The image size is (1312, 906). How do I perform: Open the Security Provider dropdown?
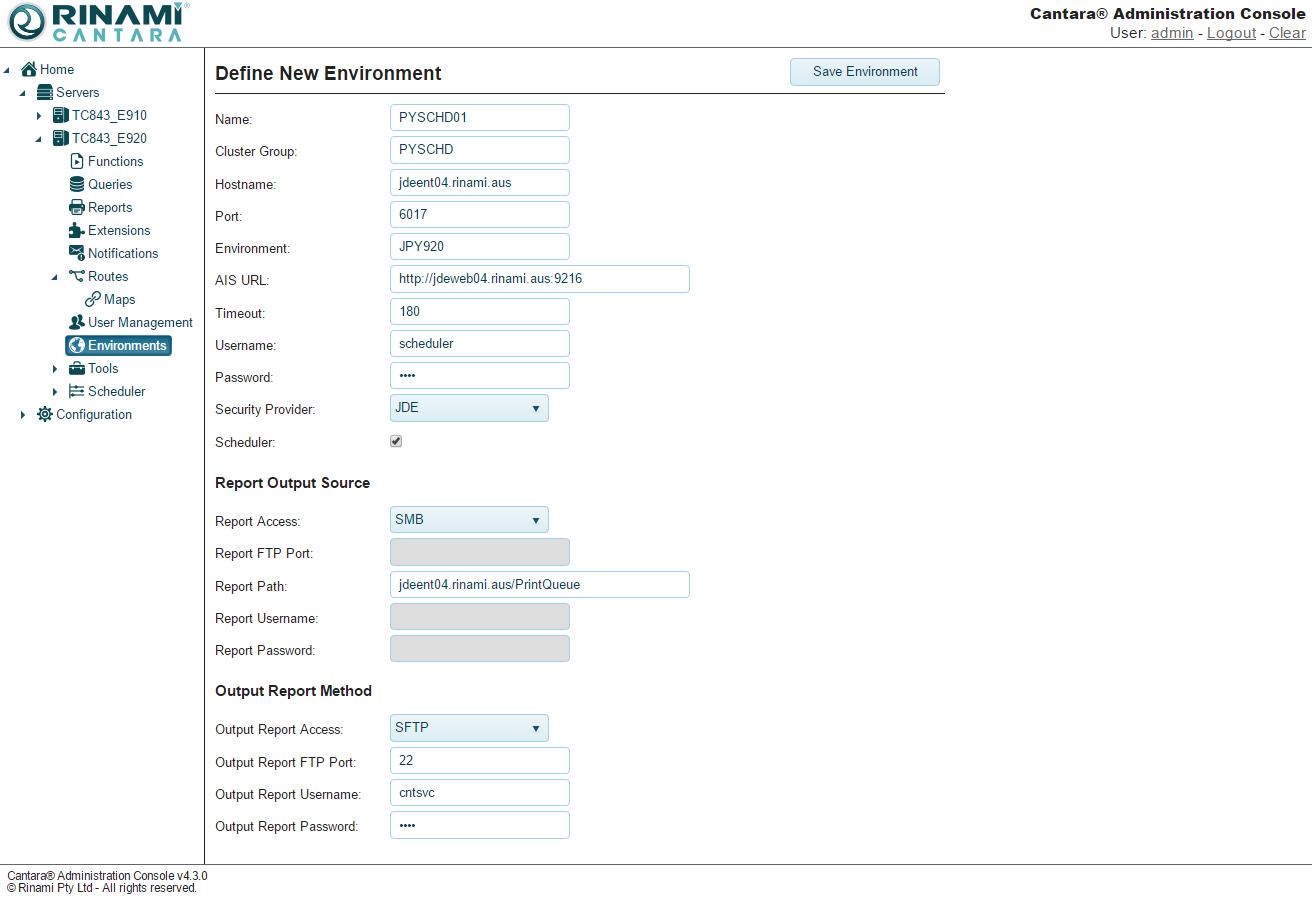coord(468,408)
